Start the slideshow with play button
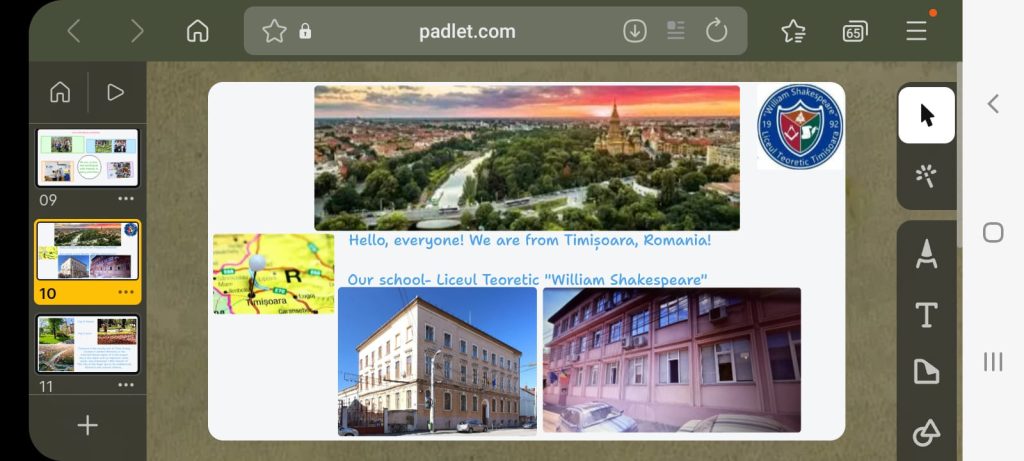The image size is (1024, 461). coord(116,92)
